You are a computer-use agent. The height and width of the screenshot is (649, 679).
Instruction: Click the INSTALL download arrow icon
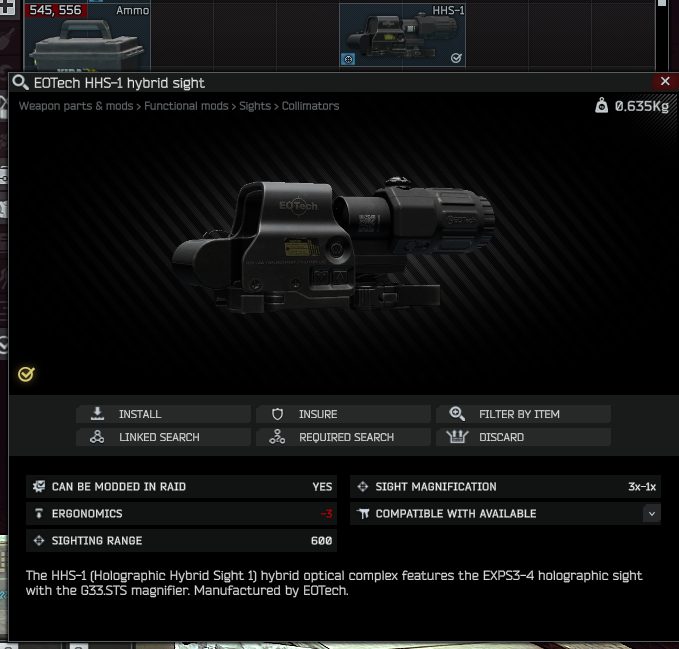(97, 414)
